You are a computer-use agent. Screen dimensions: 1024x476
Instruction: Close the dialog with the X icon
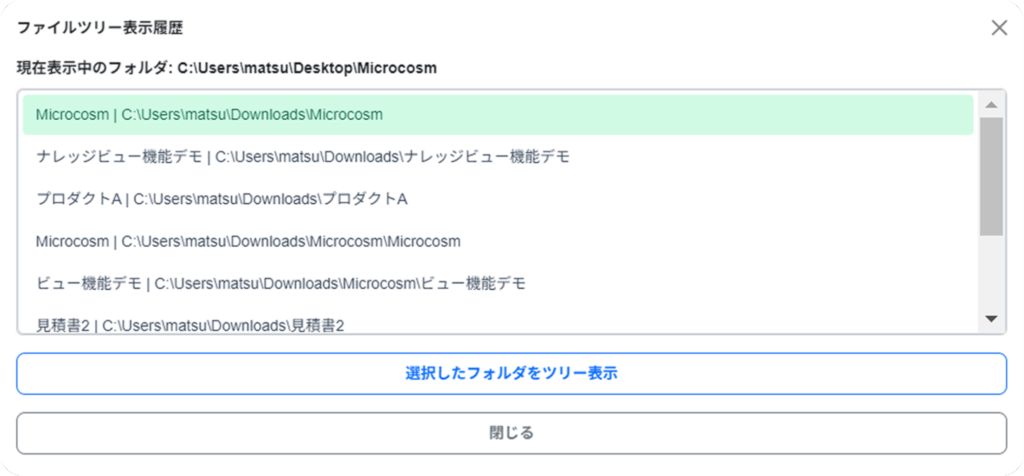(x=999, y=28)
